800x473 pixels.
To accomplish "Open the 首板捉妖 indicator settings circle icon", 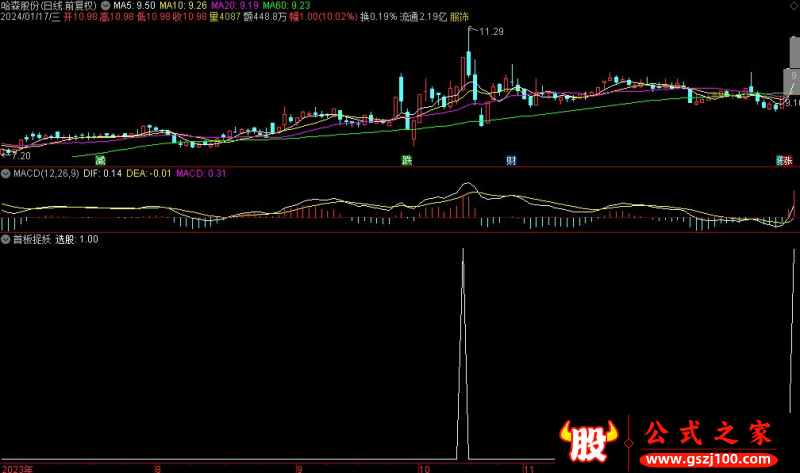I will pyautogui.click(x=5, y=239).
